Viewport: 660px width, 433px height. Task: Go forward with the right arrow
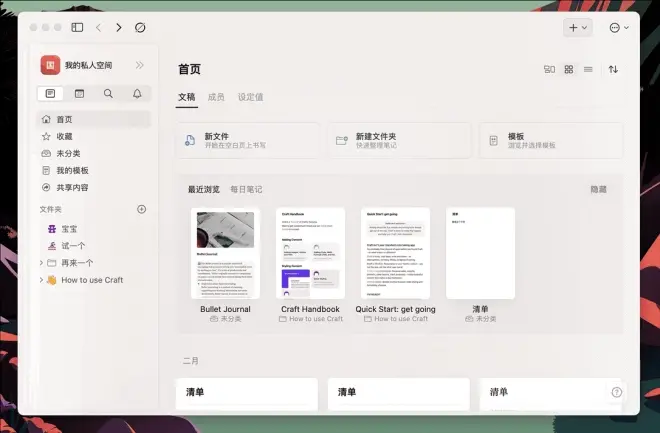119,27
